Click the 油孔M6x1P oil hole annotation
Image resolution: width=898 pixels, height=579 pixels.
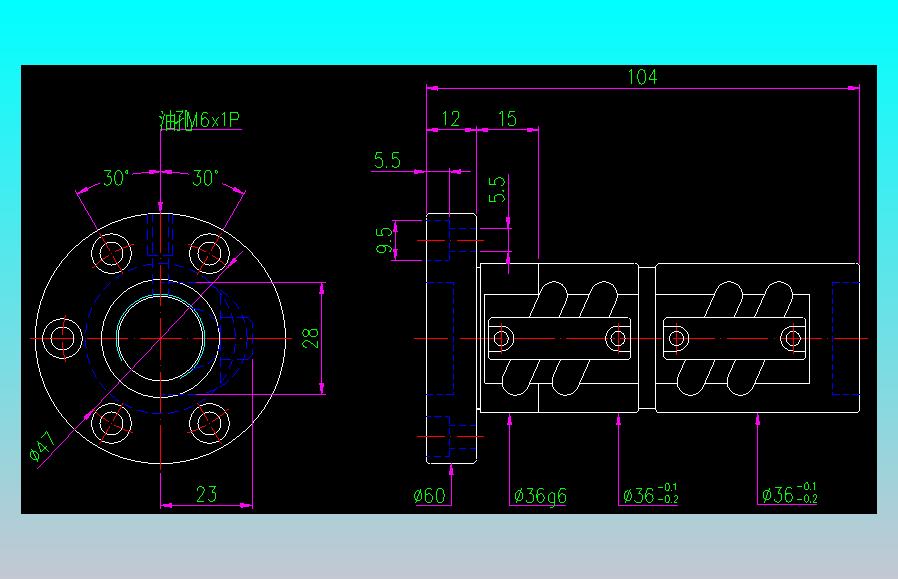click(199, 120)
